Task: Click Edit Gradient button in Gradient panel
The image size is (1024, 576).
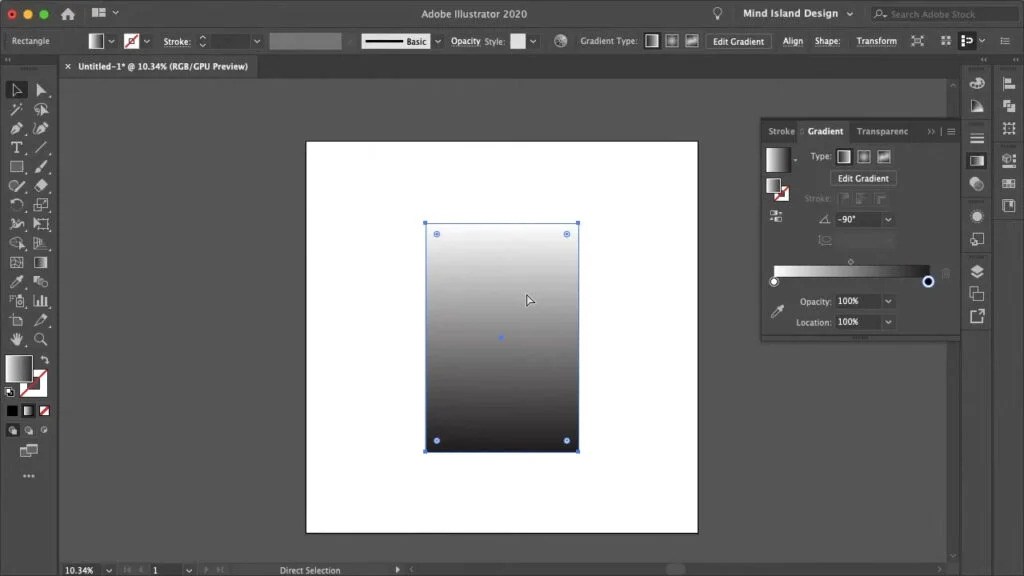Action: 863,178
